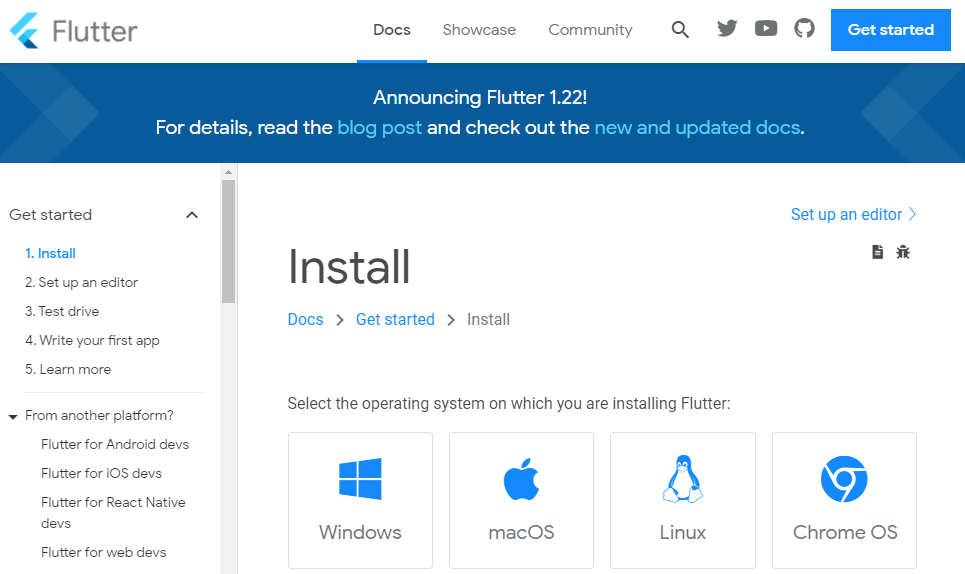Viewport: 965px width, 574px height.
Task: Choose the Chrome OS install card
Action: tap(844, 500)
